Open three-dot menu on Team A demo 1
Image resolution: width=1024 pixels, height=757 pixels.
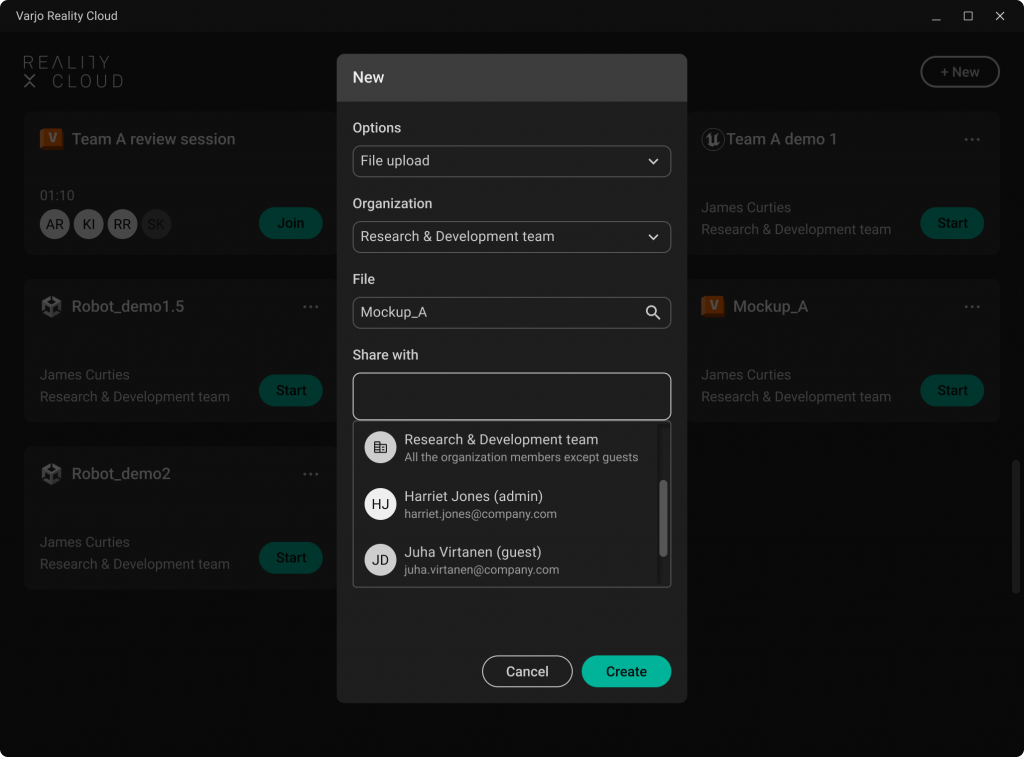[x=972, y=140]
